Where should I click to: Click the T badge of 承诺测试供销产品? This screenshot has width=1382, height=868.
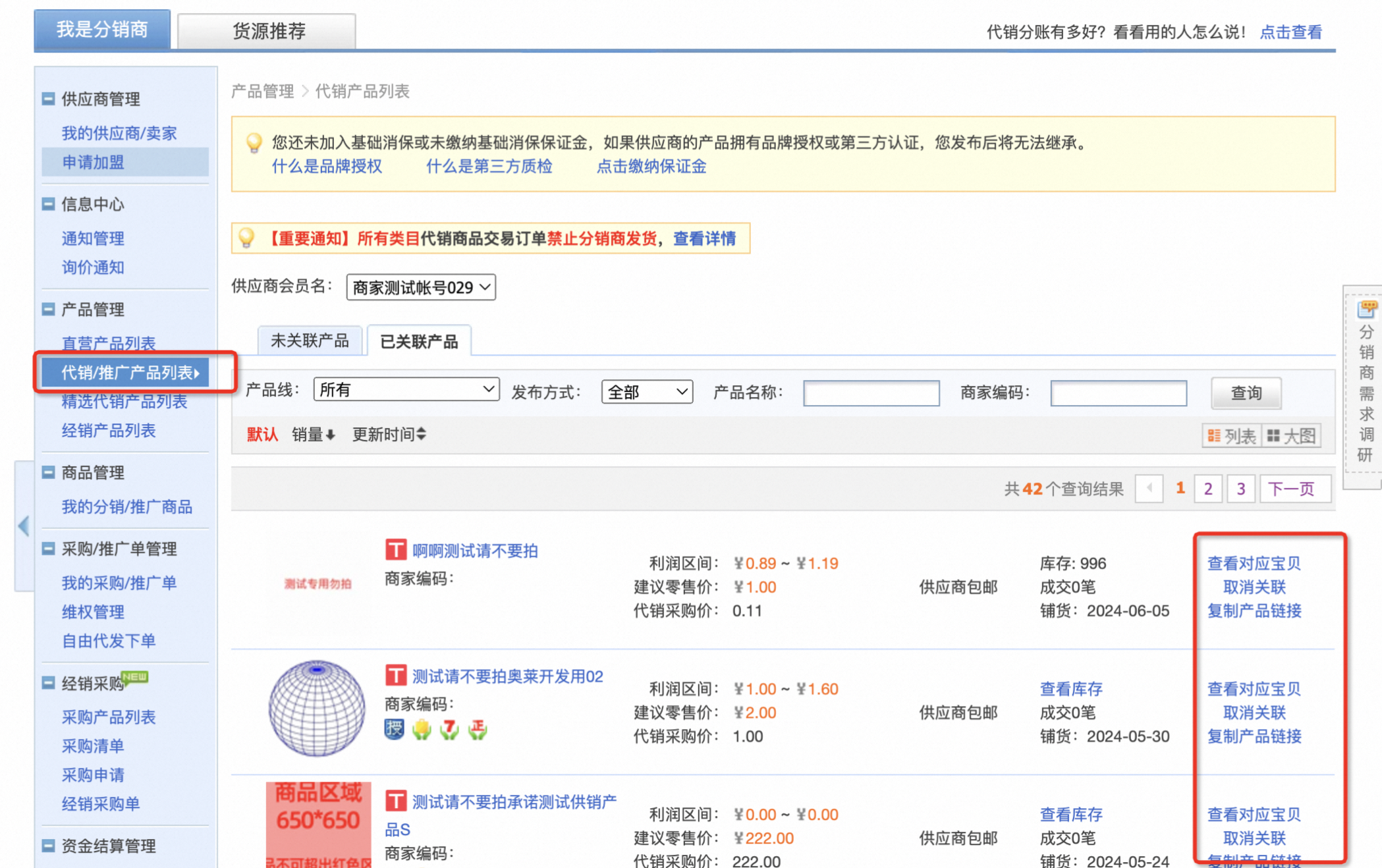tap(395, 801)
